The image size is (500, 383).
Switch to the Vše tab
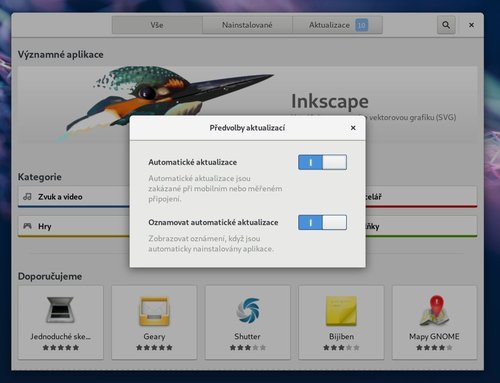coord(157,25)
